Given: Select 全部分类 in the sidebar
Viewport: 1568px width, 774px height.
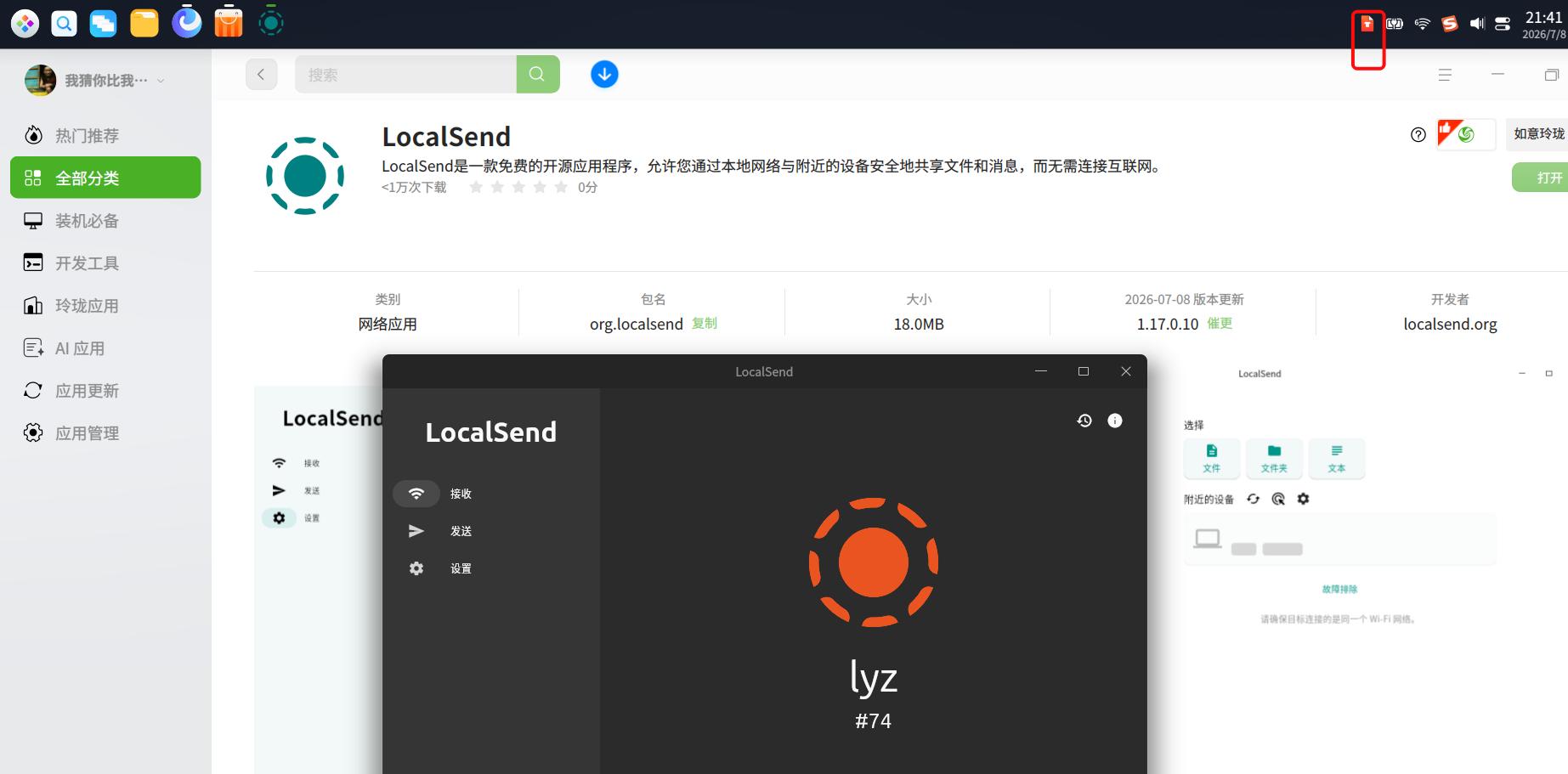Looking at the screenshot, I should tap(105, 178).
